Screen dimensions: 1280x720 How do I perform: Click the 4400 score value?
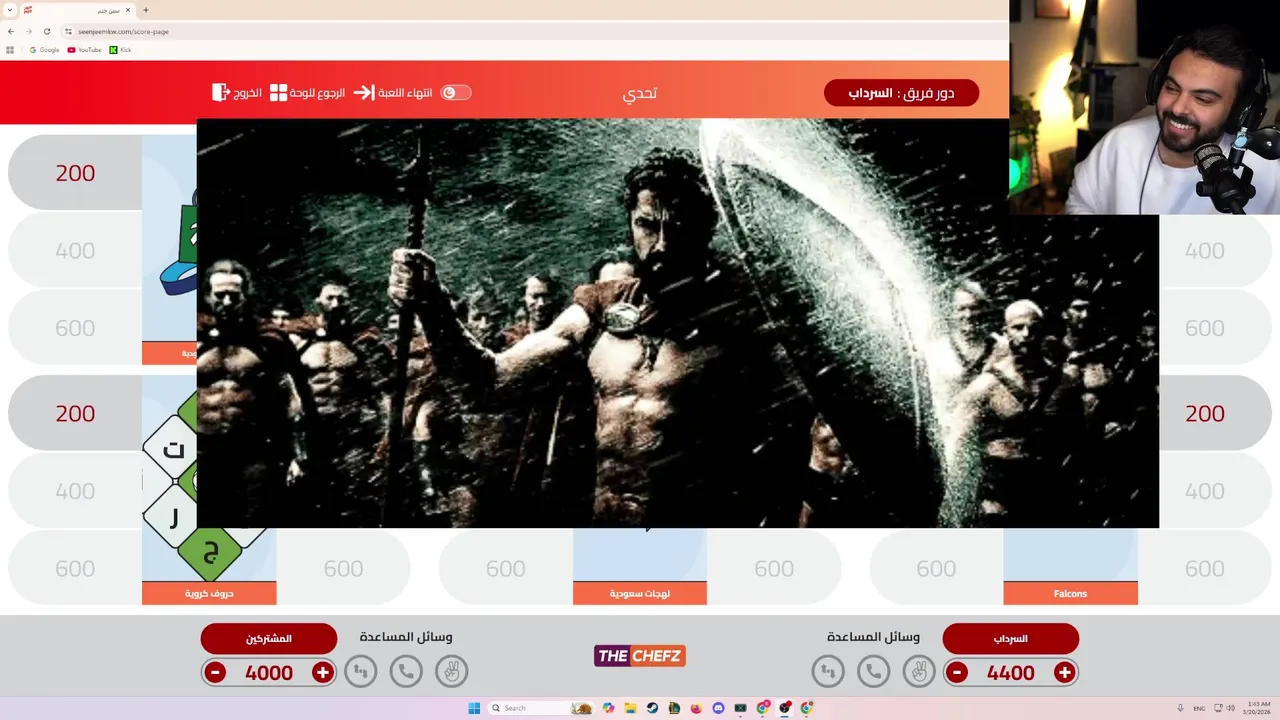pos(1010,673)
